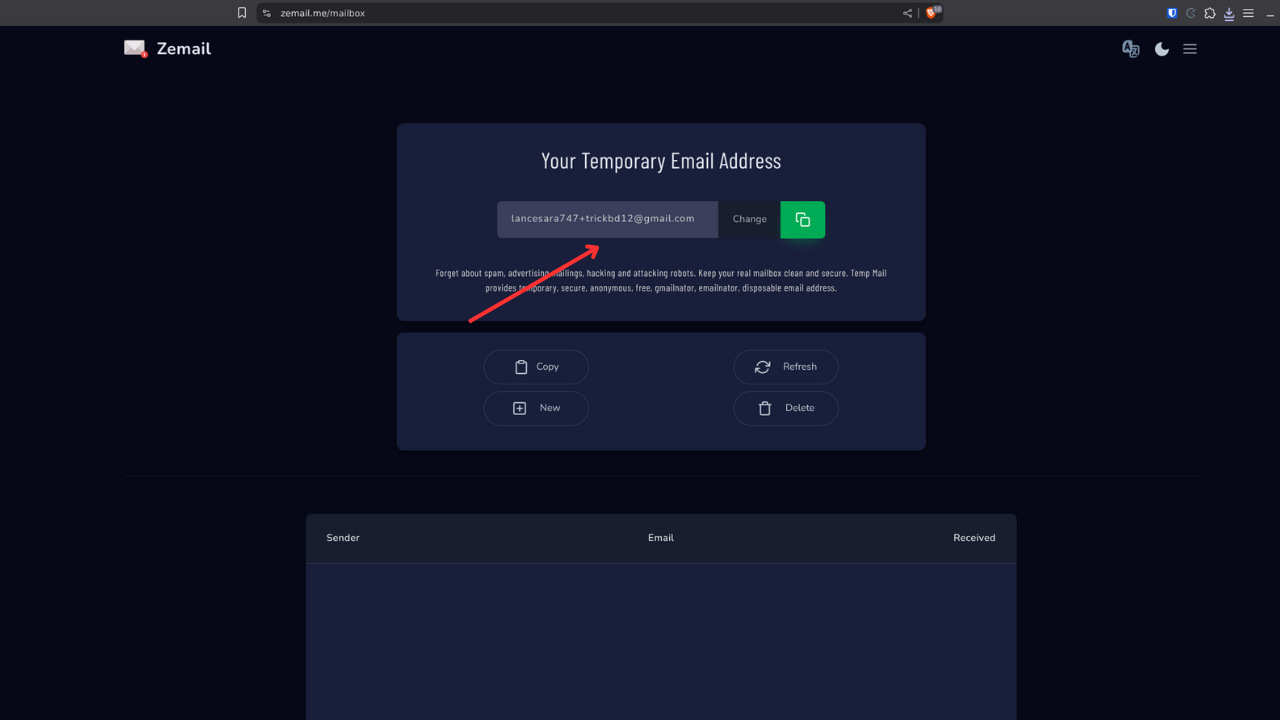Click the Copy button with clipboard icon
The width and height of the screenshot is (1280, 720).
[x=536, y=367]
